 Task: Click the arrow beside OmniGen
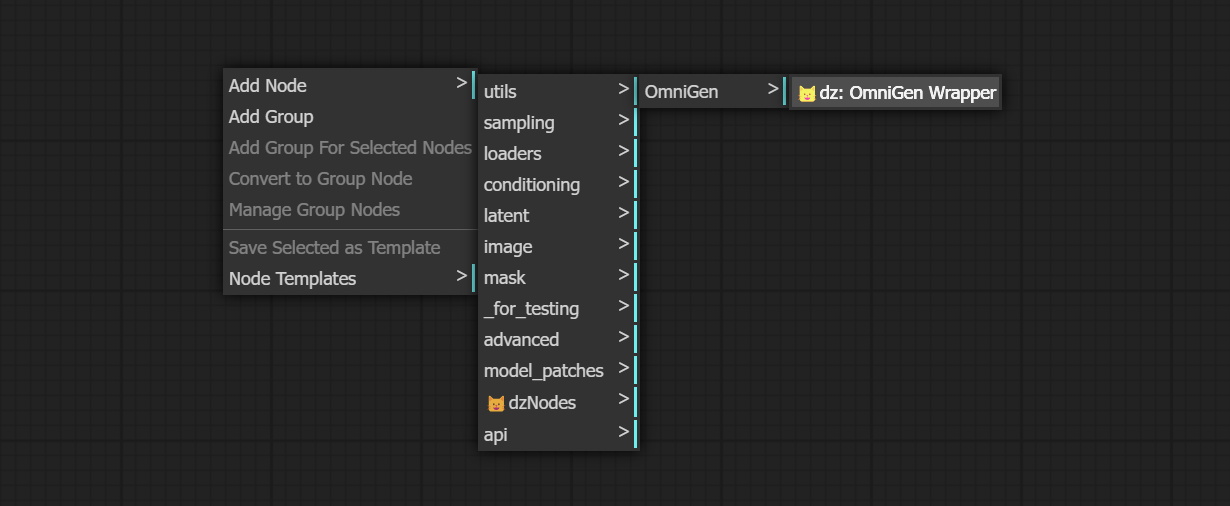pos(774,89)
